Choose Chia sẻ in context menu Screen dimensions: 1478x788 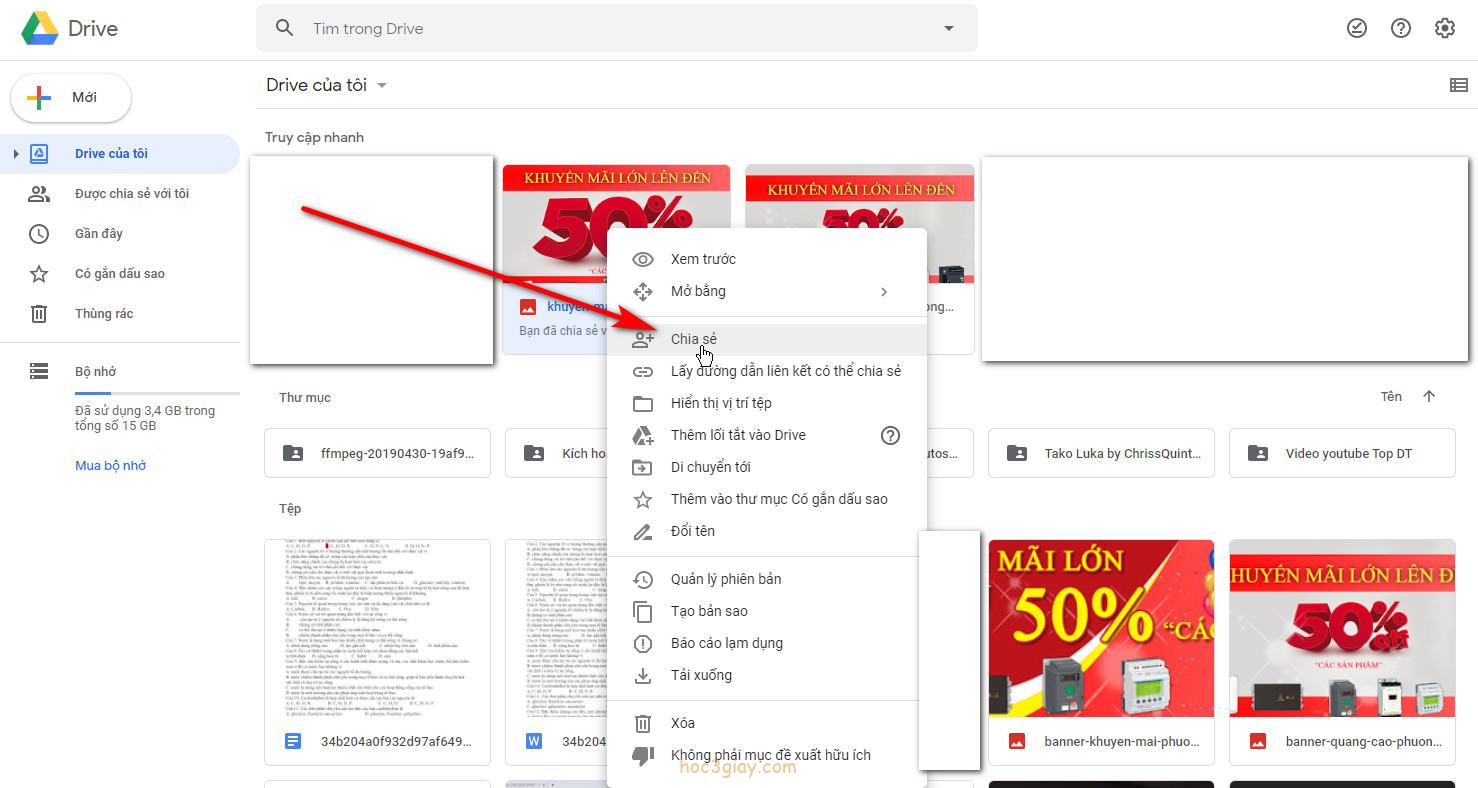click(767, 339)
